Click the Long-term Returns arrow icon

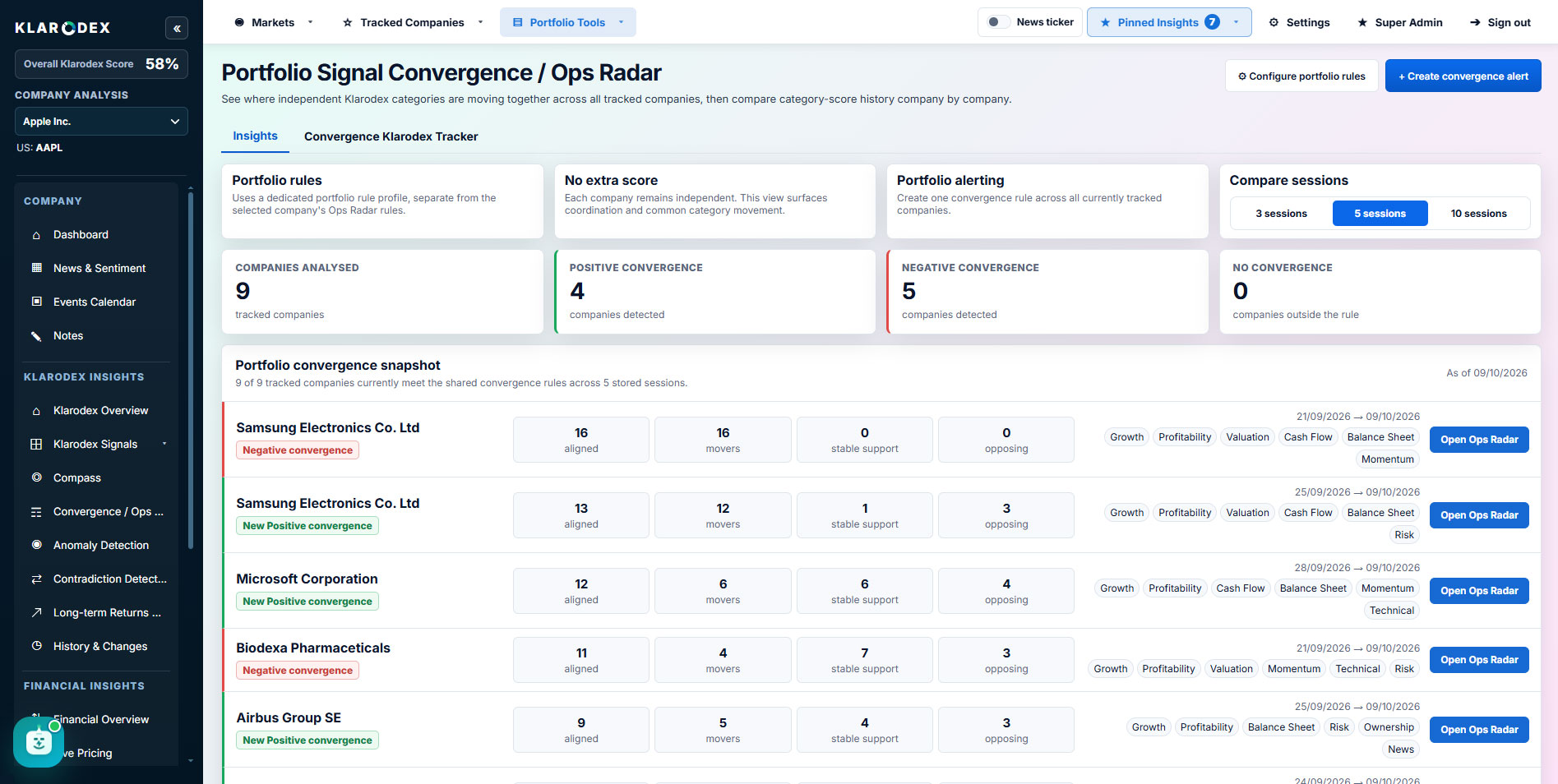click(x=36, y=612)
